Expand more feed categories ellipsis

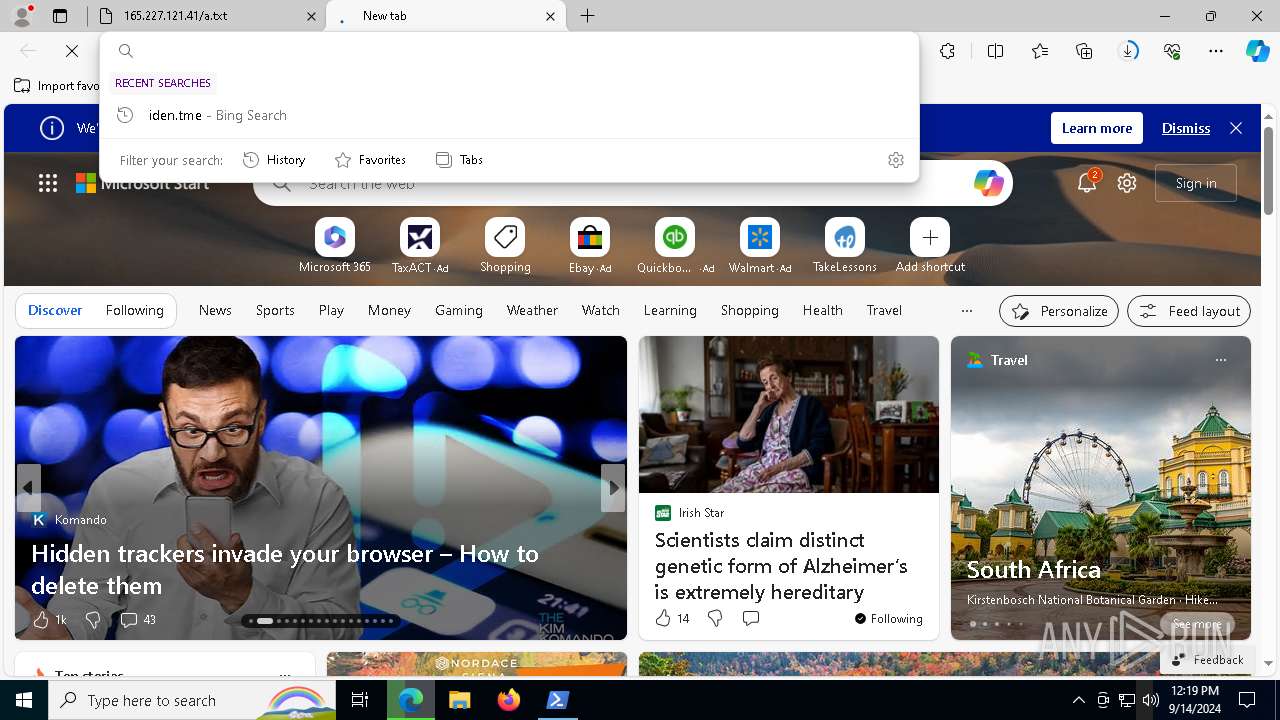pyautogui.click(x=967, y=311)
